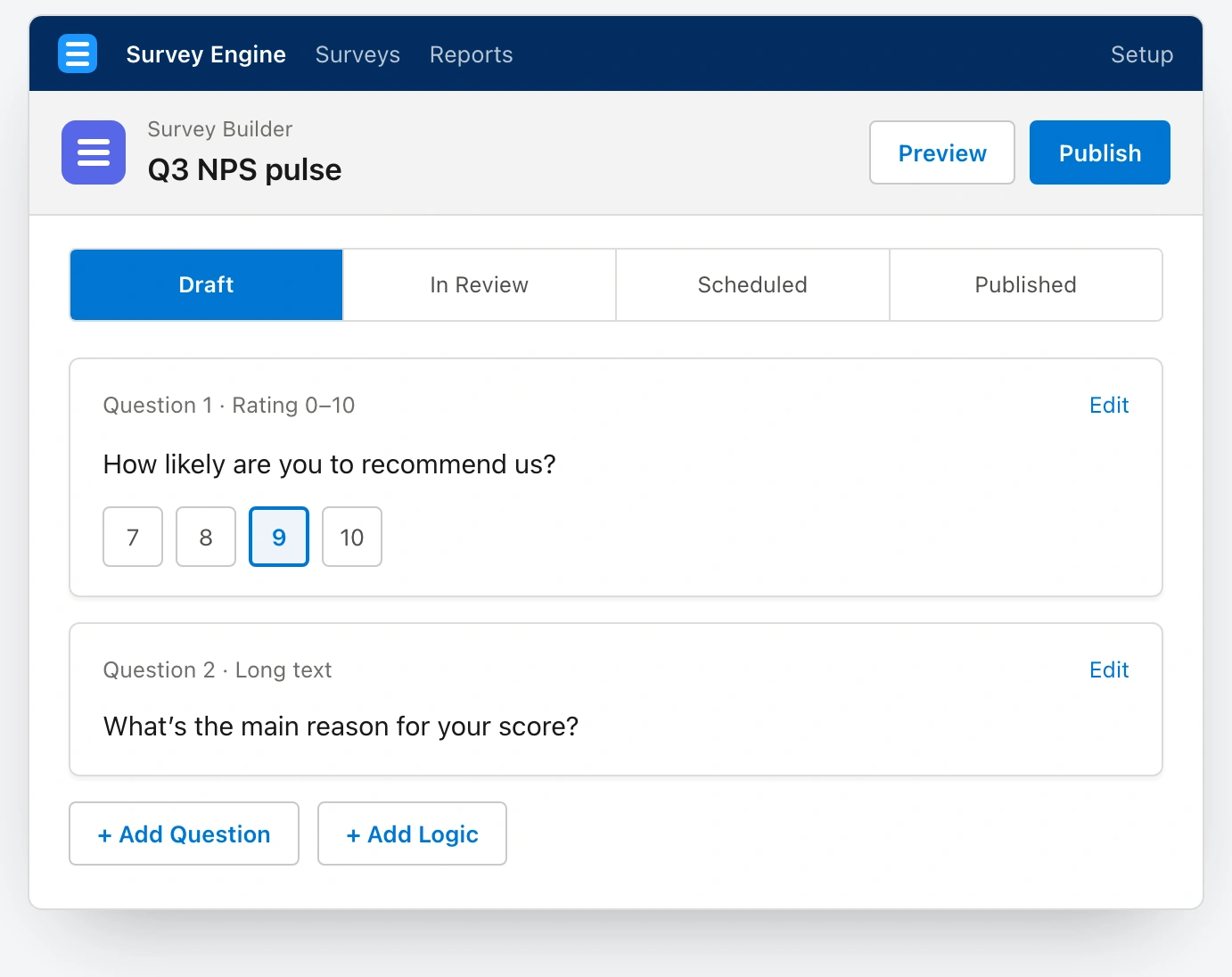Click 'What's the main reason for your score?' text

point(341,727)
